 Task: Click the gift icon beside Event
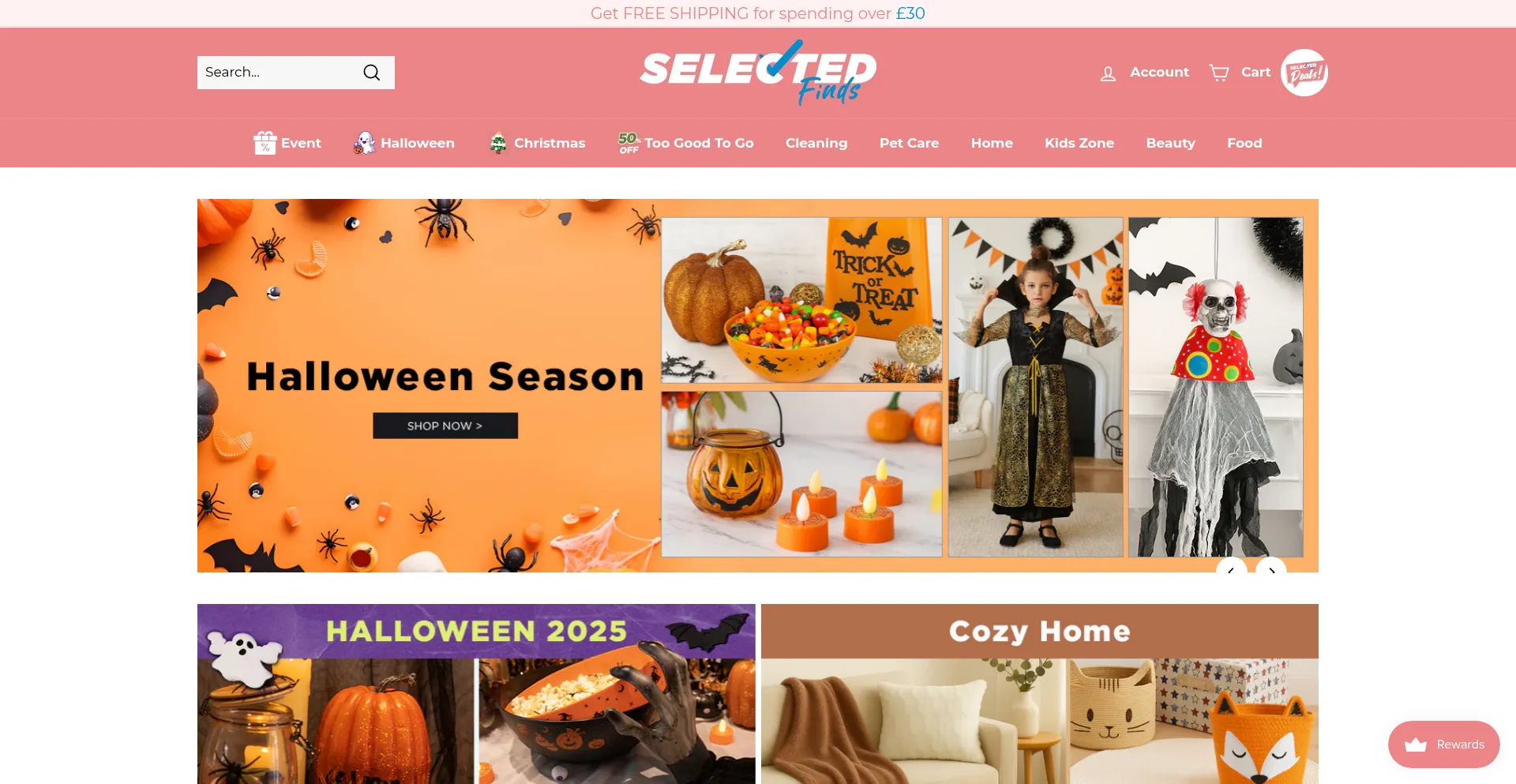pos(265,143)
